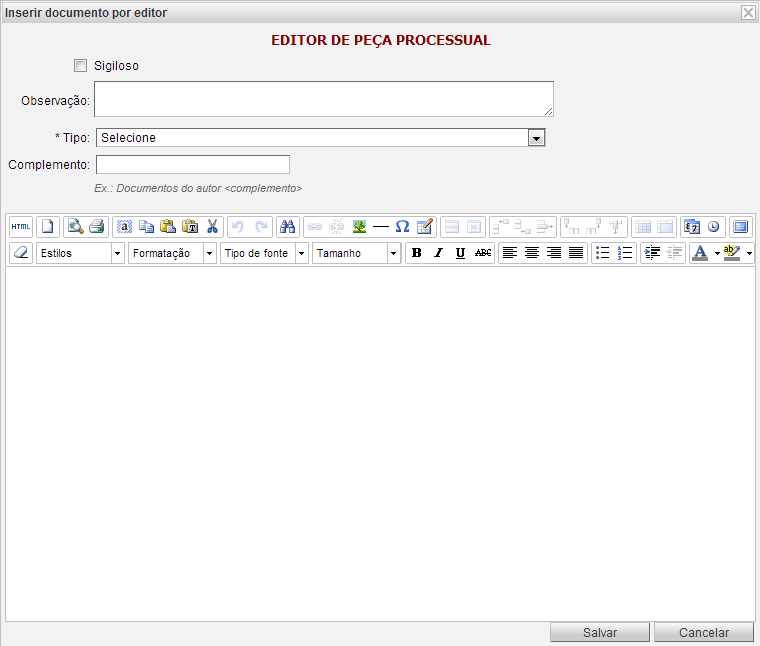
Task: Toggle Bold formatting
Action: pos(416,252)
